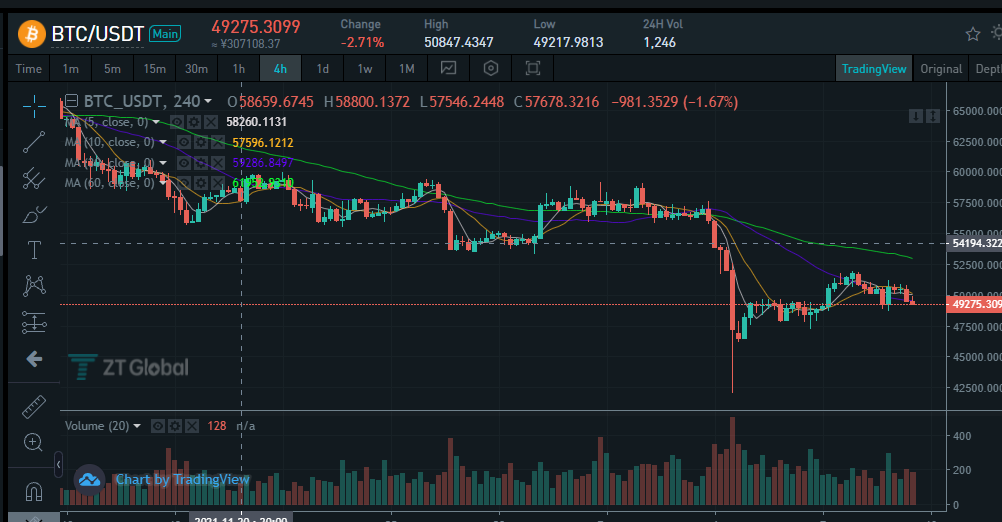Open chart indicators button in toolbar

click(449, 68)
